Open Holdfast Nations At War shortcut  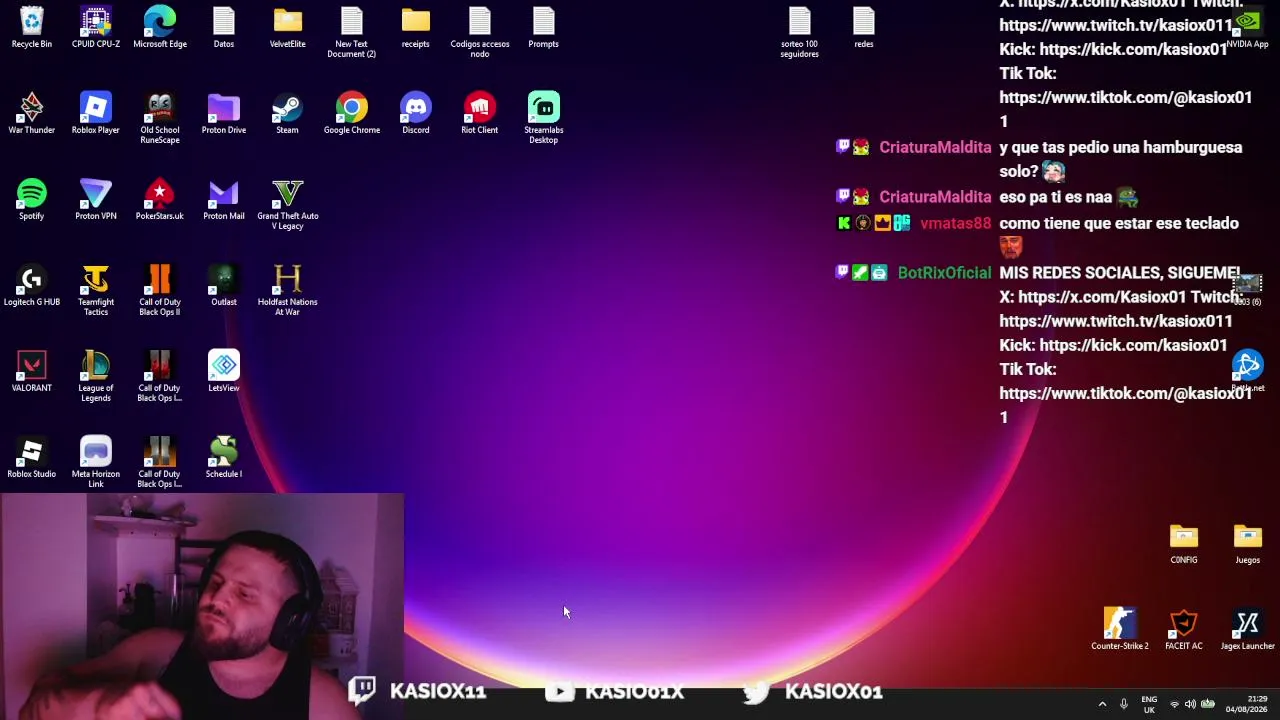click(288, 290)
